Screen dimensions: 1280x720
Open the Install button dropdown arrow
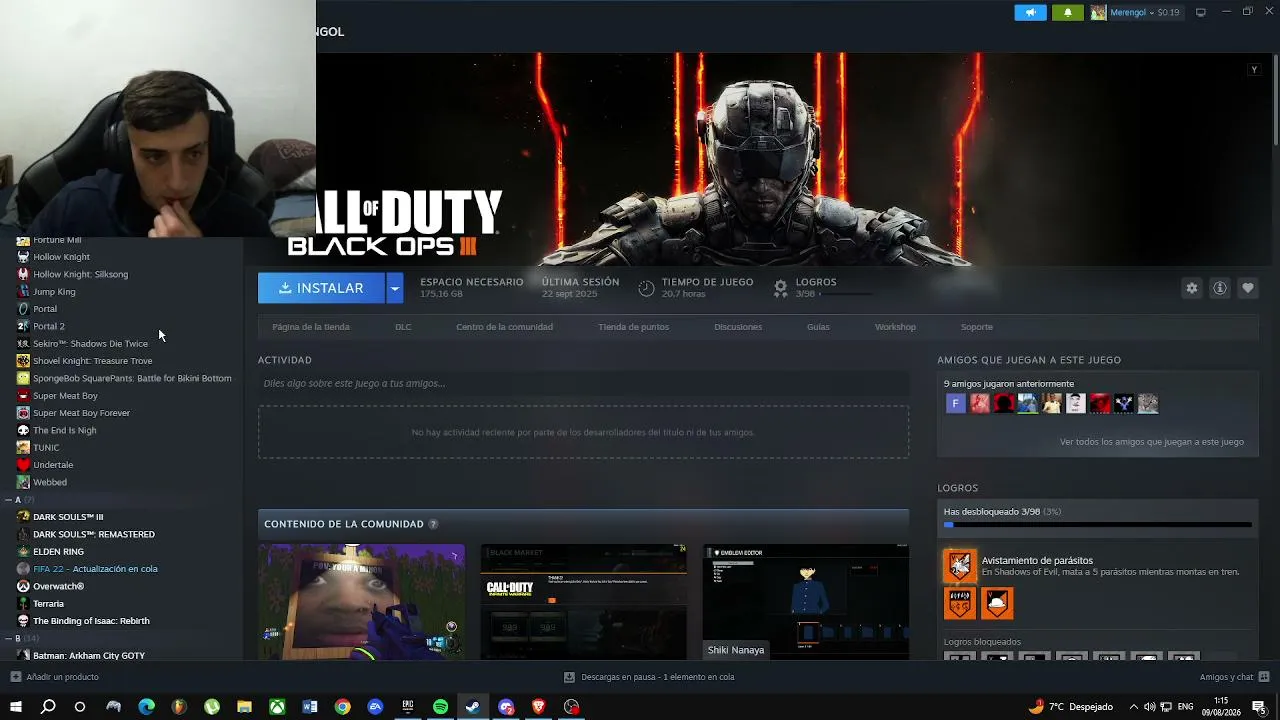(395, 288)
